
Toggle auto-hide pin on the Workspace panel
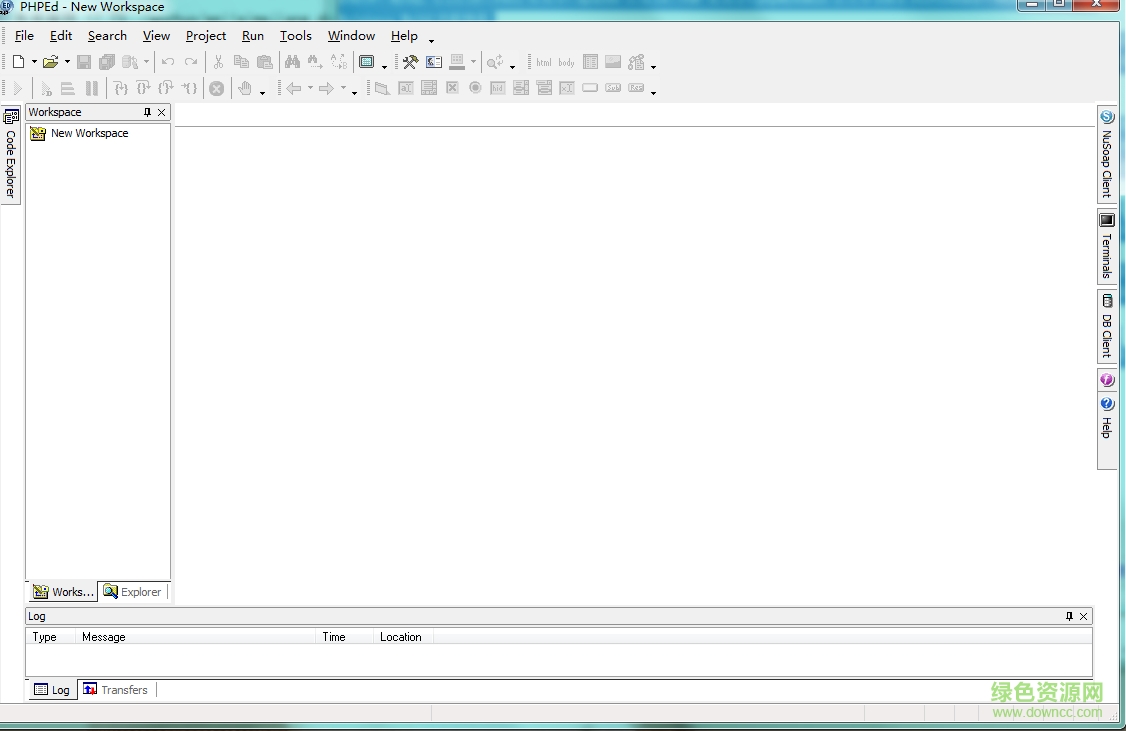point(148,112)
